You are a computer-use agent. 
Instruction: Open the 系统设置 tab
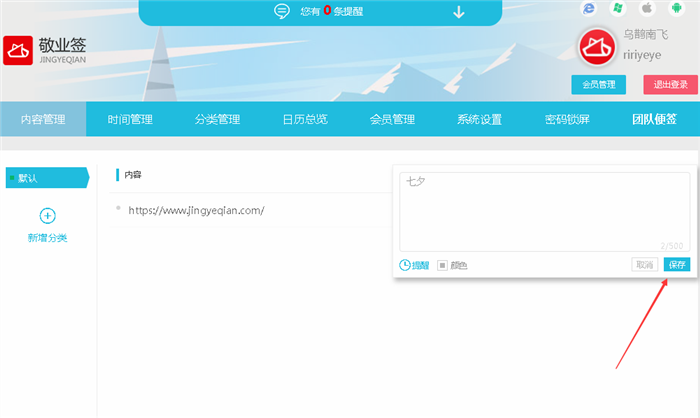click(479, 119)
